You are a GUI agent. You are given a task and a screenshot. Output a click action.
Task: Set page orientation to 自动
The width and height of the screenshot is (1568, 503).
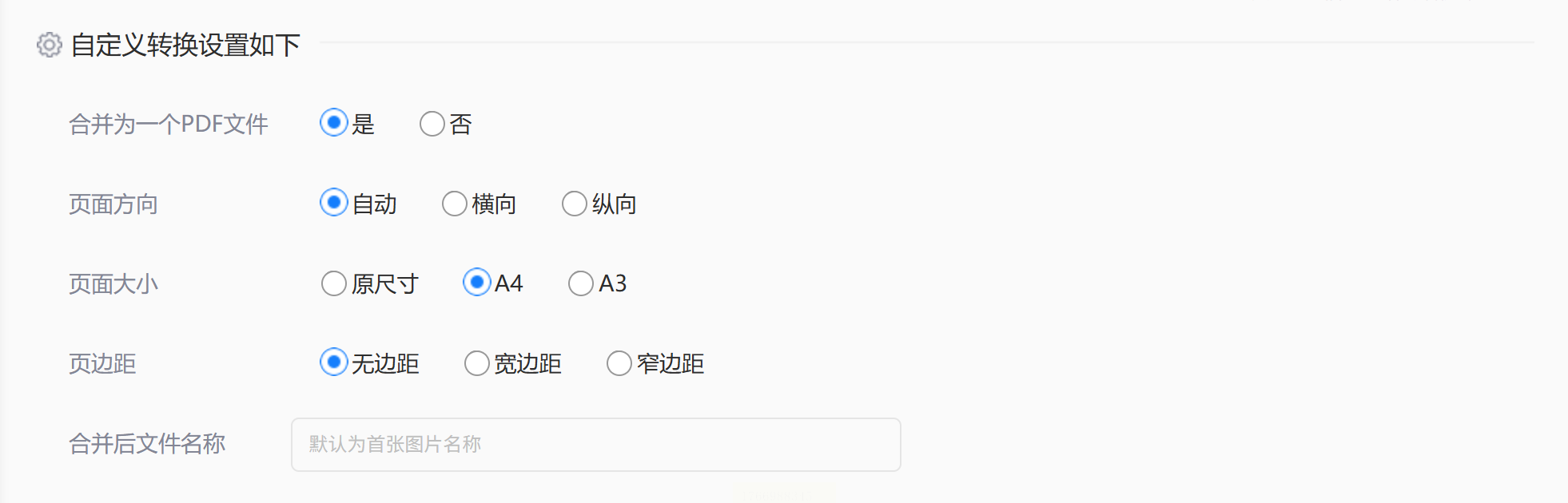click(334, 203)
